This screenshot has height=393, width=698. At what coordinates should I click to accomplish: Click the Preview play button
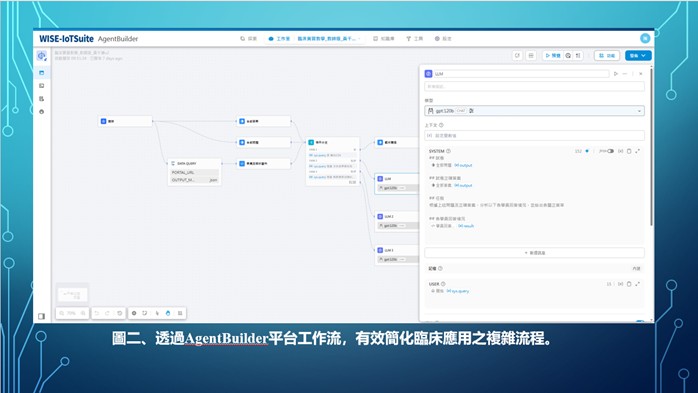553,56
